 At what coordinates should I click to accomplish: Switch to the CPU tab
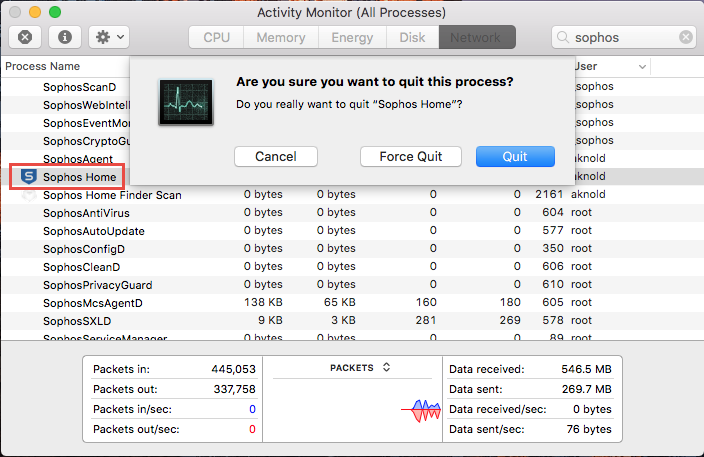click(216, 37)
